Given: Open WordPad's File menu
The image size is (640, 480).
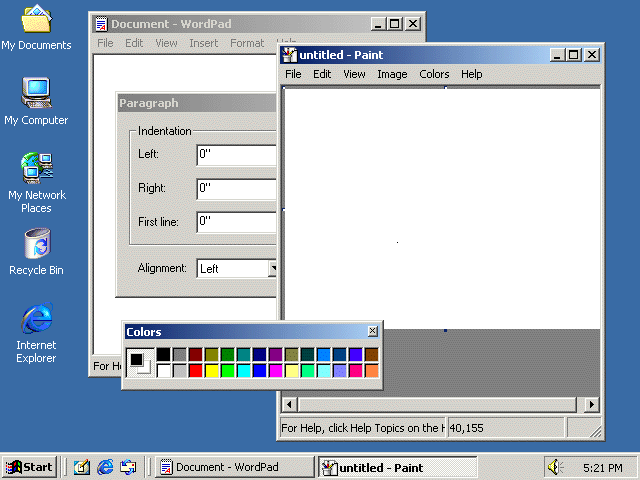Looking at the screenshot, I should pos(105,43).
